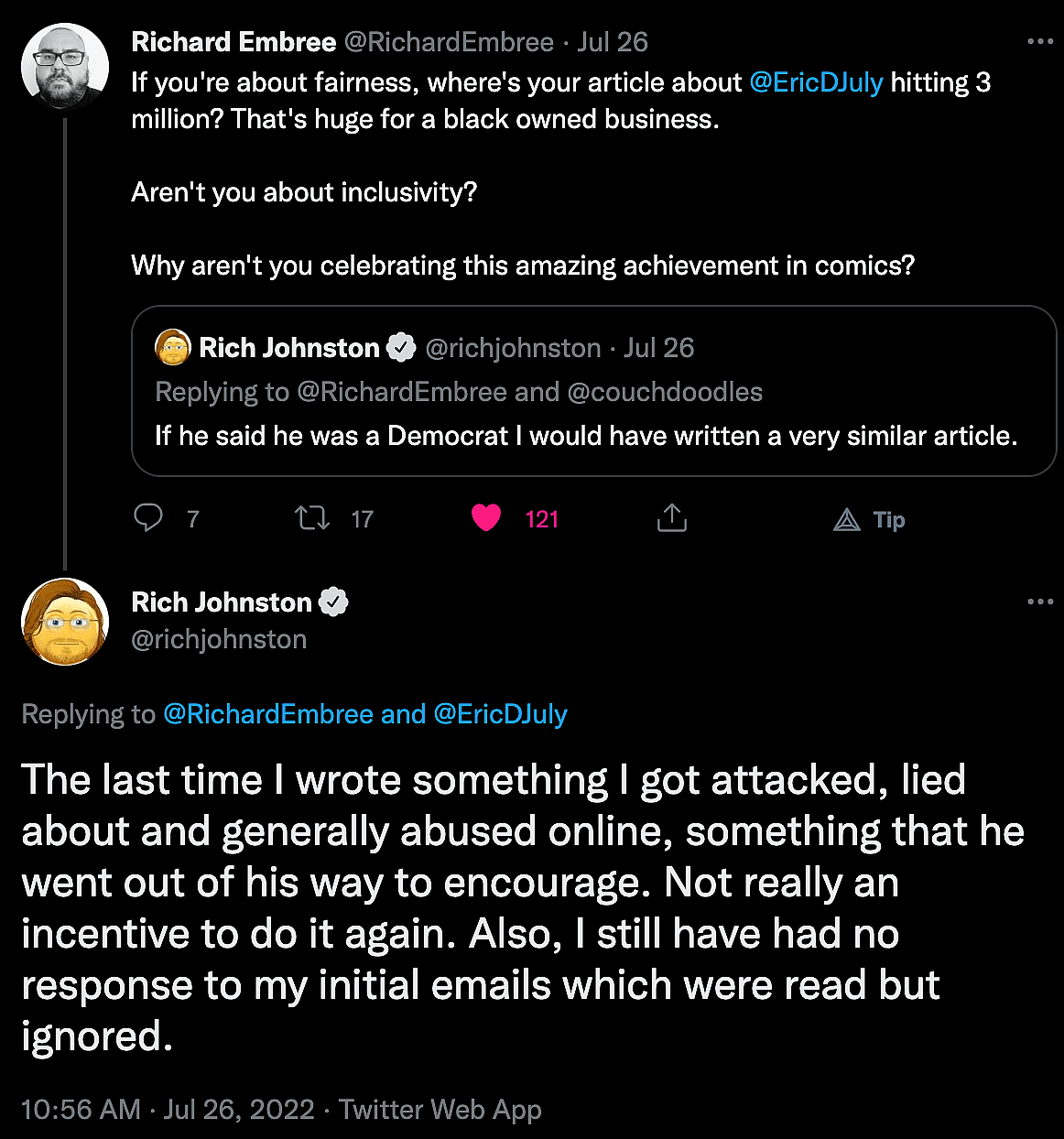Click the reply speech bubble icon

[148, 518]
